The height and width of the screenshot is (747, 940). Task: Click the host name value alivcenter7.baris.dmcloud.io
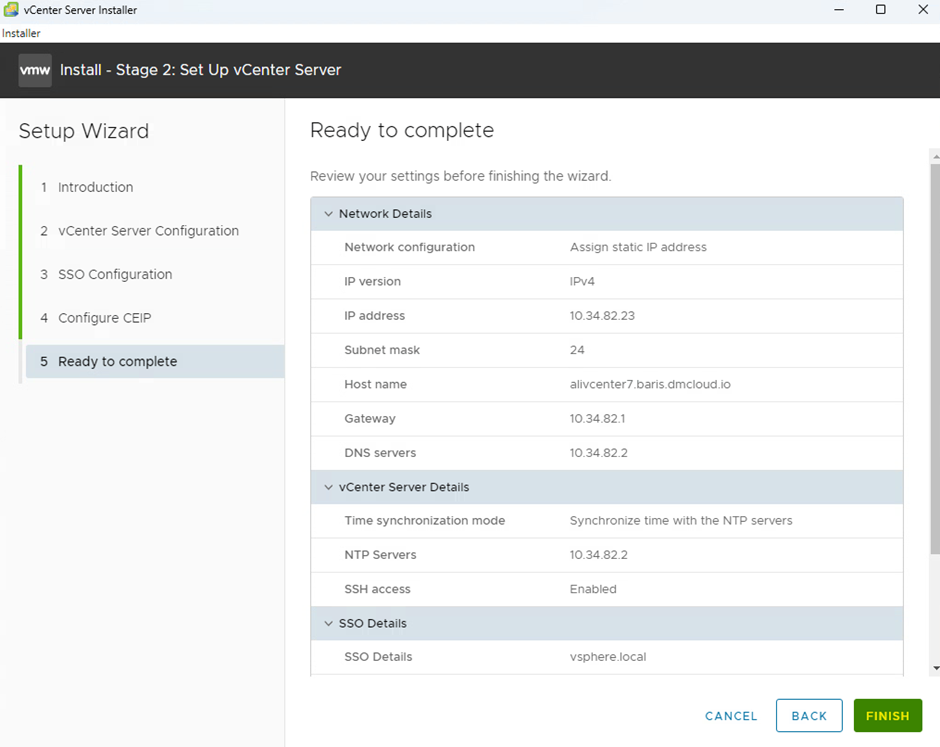click(650, 384)
